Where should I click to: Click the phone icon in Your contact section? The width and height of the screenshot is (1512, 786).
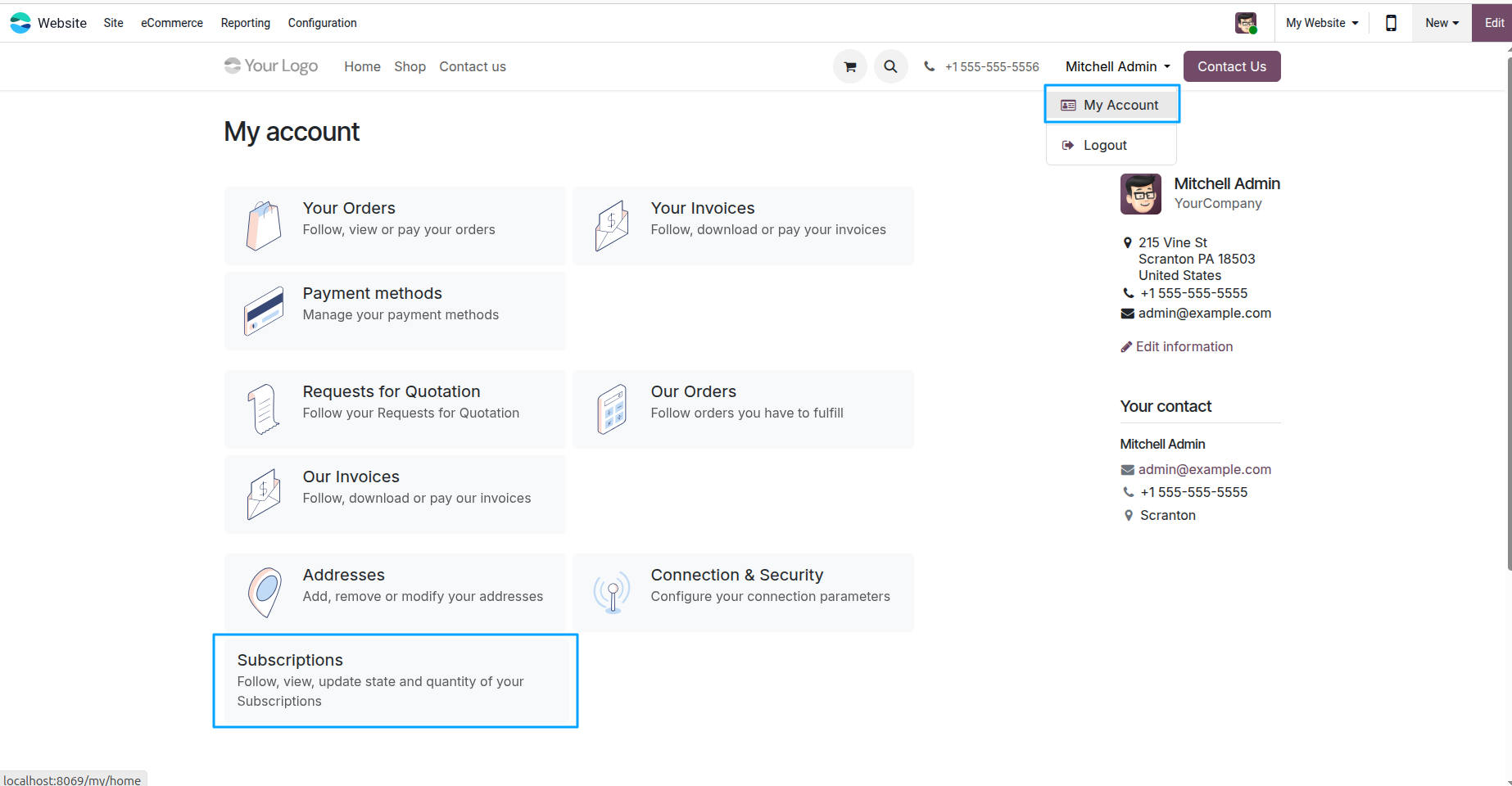(1129, 492)
